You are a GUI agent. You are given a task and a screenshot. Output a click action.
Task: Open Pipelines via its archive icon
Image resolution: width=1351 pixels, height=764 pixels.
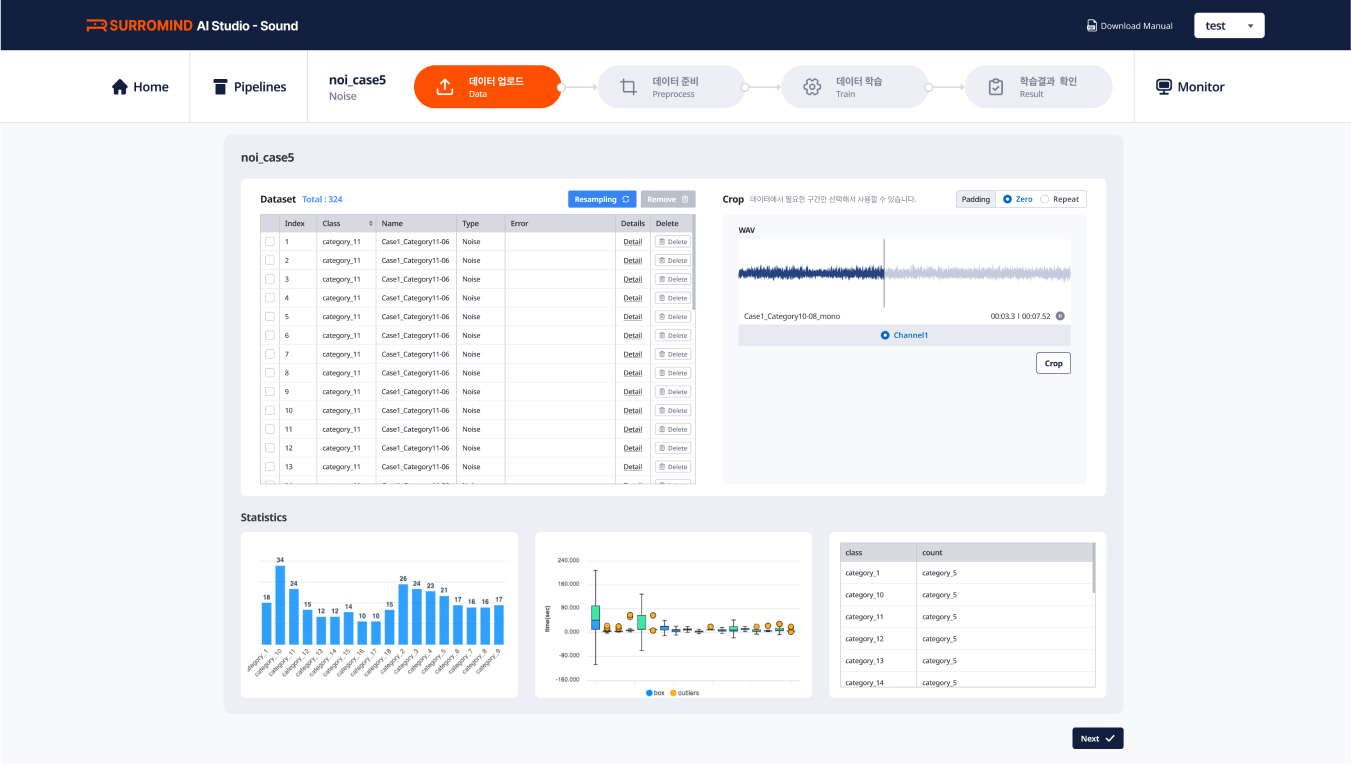click(x=220, y=87)
